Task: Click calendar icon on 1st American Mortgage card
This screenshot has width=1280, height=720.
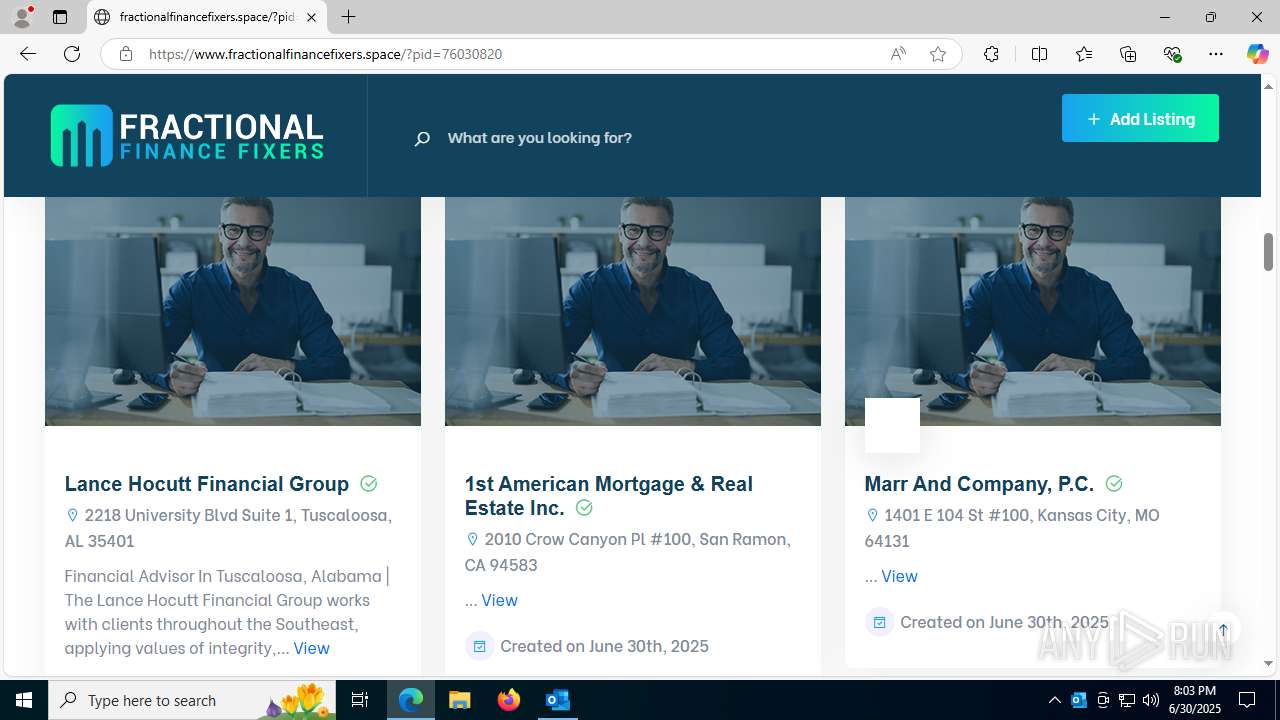Action: coord(479,646)
